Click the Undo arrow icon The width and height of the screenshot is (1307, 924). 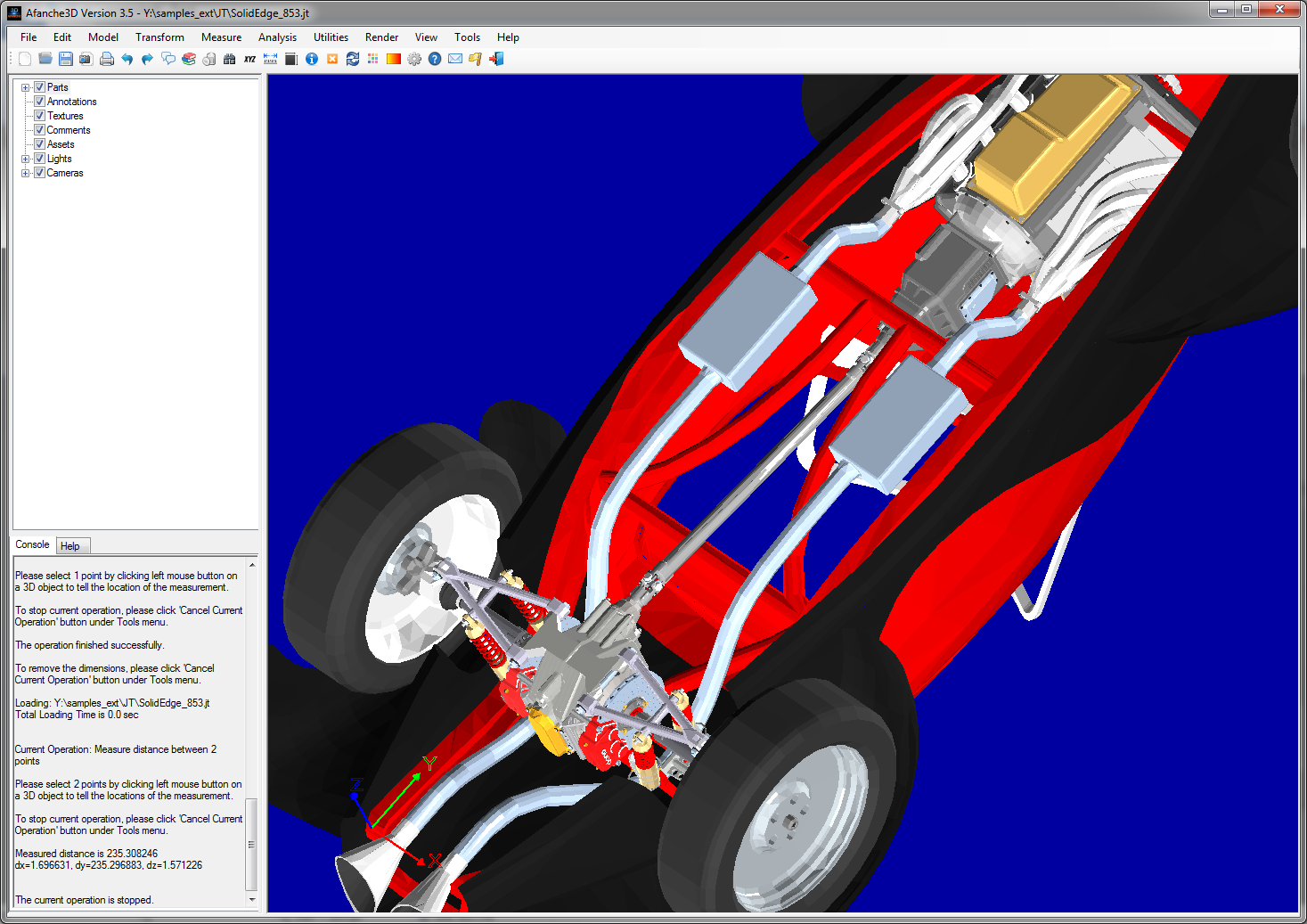(x=127, y=59)
